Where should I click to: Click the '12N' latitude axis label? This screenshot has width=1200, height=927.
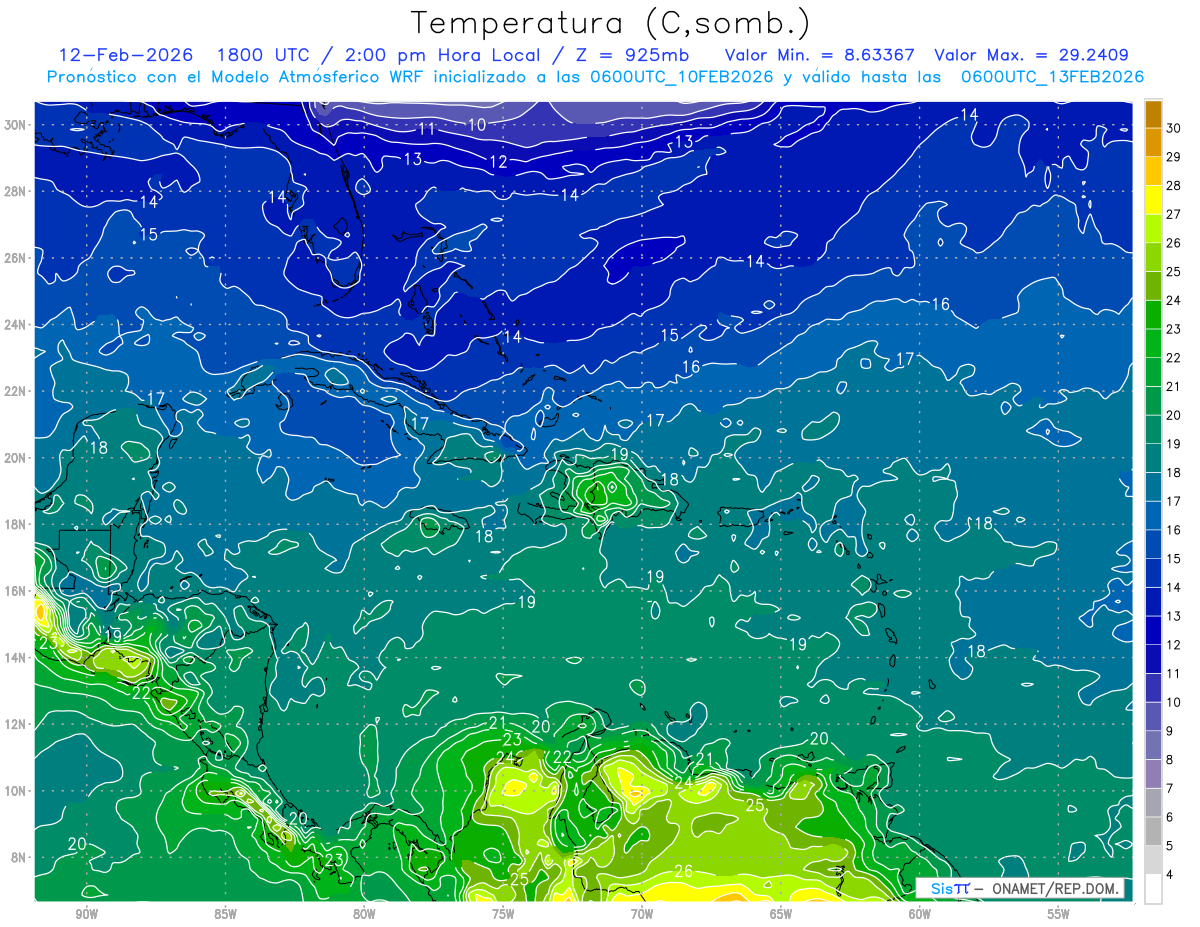pos(17,724)
